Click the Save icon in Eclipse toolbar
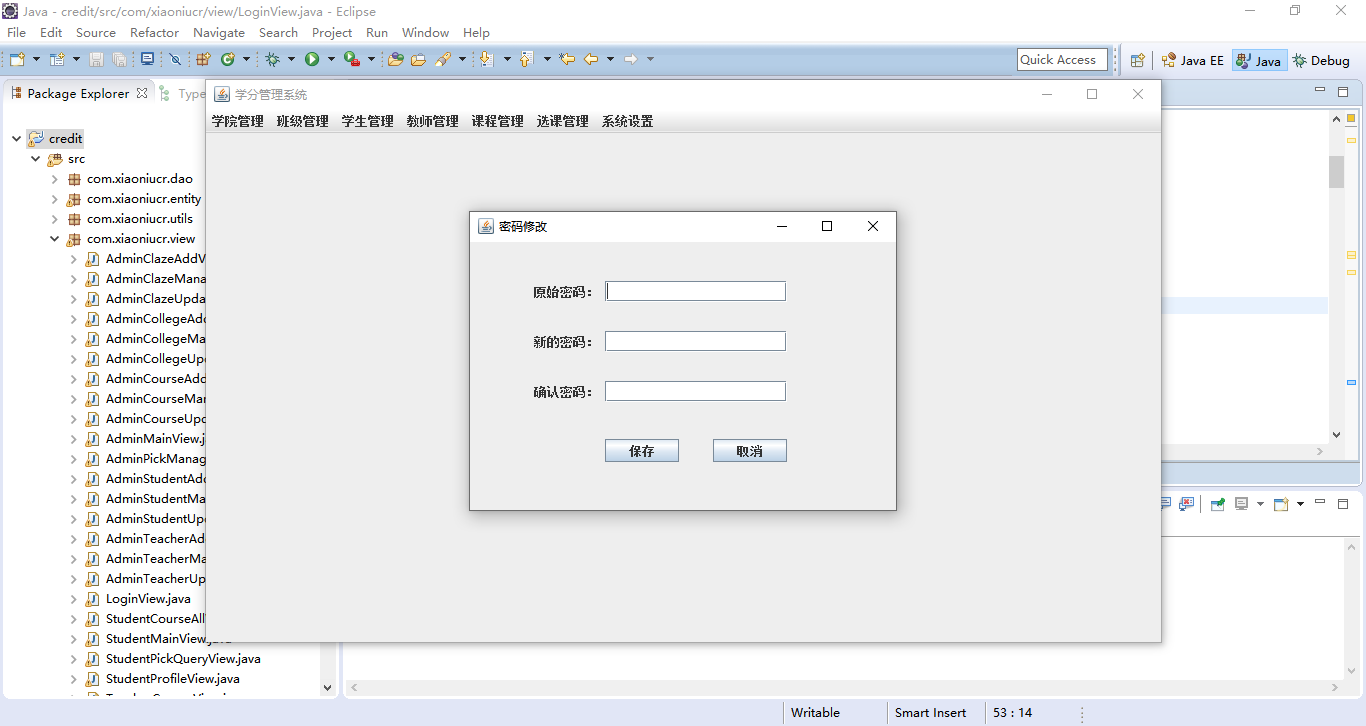Image resolution: width=1366 pixels, height=726 pixels. (97, 60)
